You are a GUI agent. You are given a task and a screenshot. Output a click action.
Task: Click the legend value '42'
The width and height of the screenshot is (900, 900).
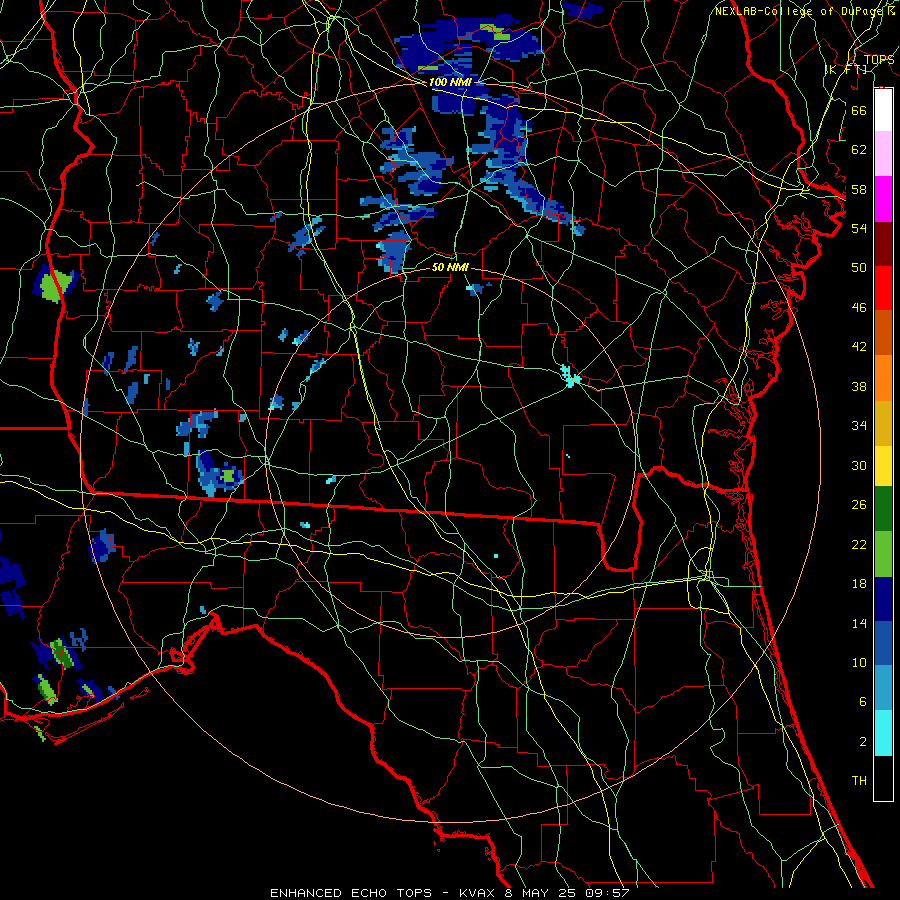coord(859,347)
